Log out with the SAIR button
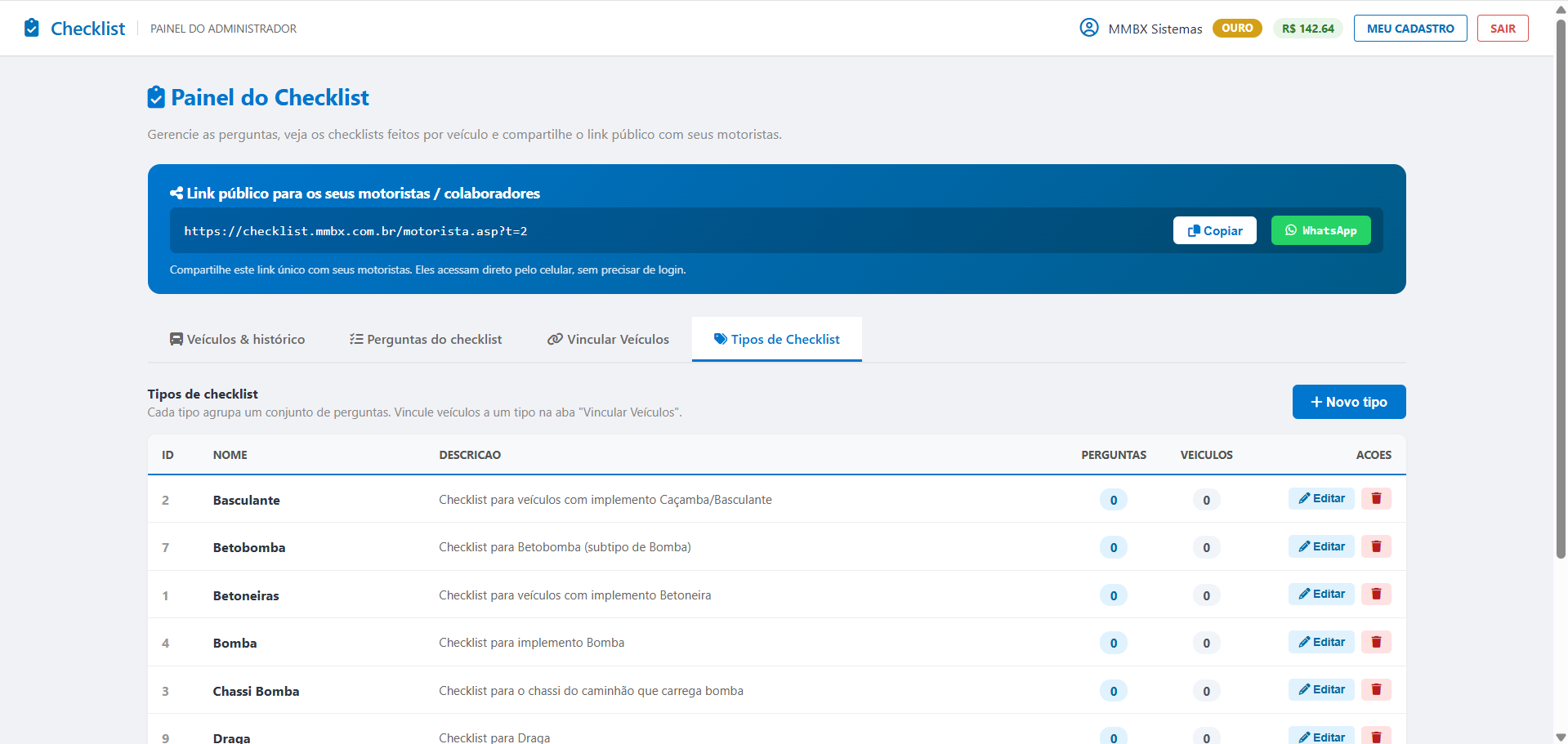 click(1503, 28)
